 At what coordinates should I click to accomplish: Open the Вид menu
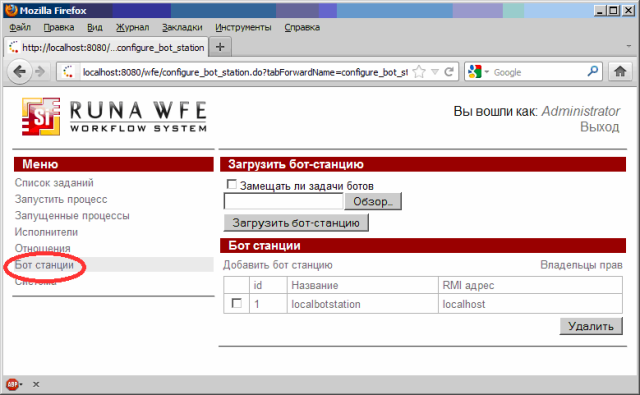[95, 27]
